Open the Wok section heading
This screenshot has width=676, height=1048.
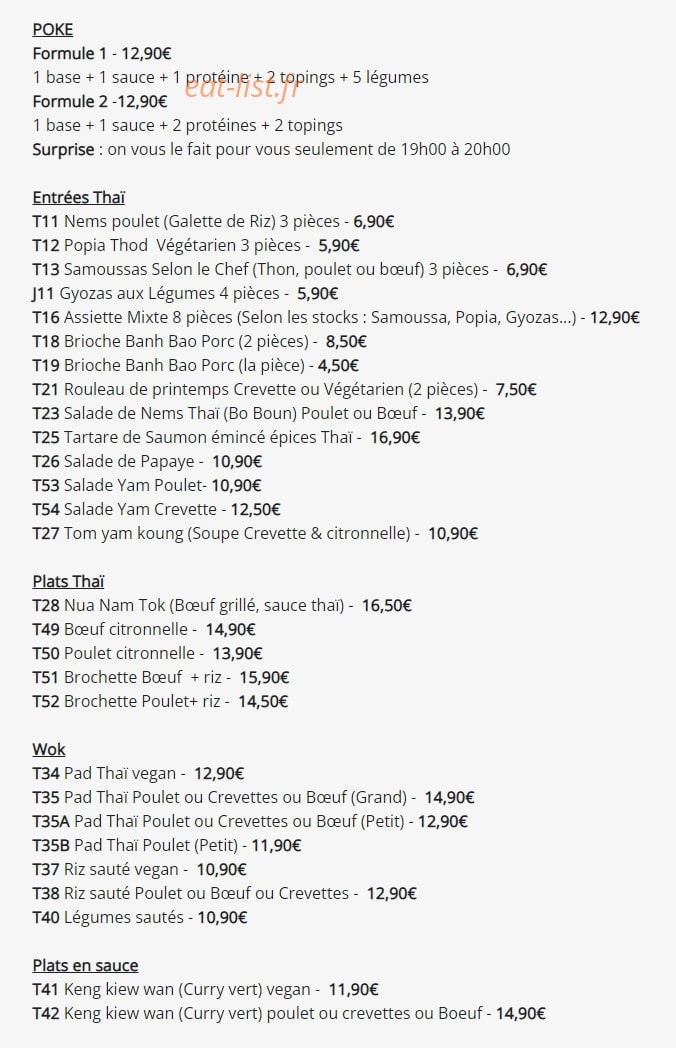49,750
